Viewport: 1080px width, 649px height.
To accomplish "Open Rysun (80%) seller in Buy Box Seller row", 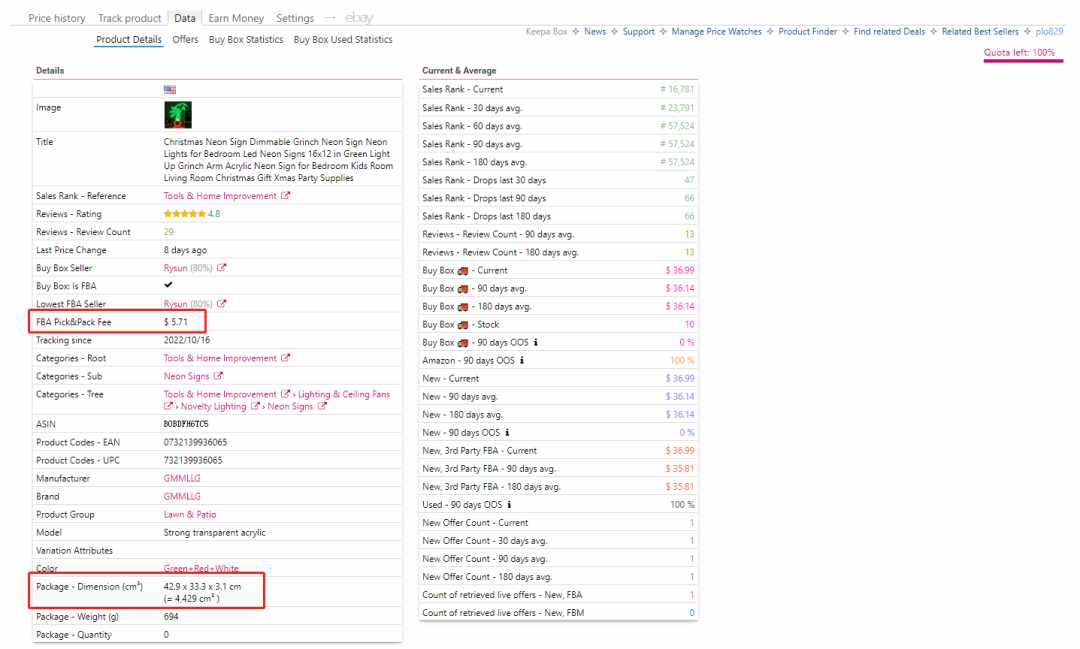I will 188,267.
